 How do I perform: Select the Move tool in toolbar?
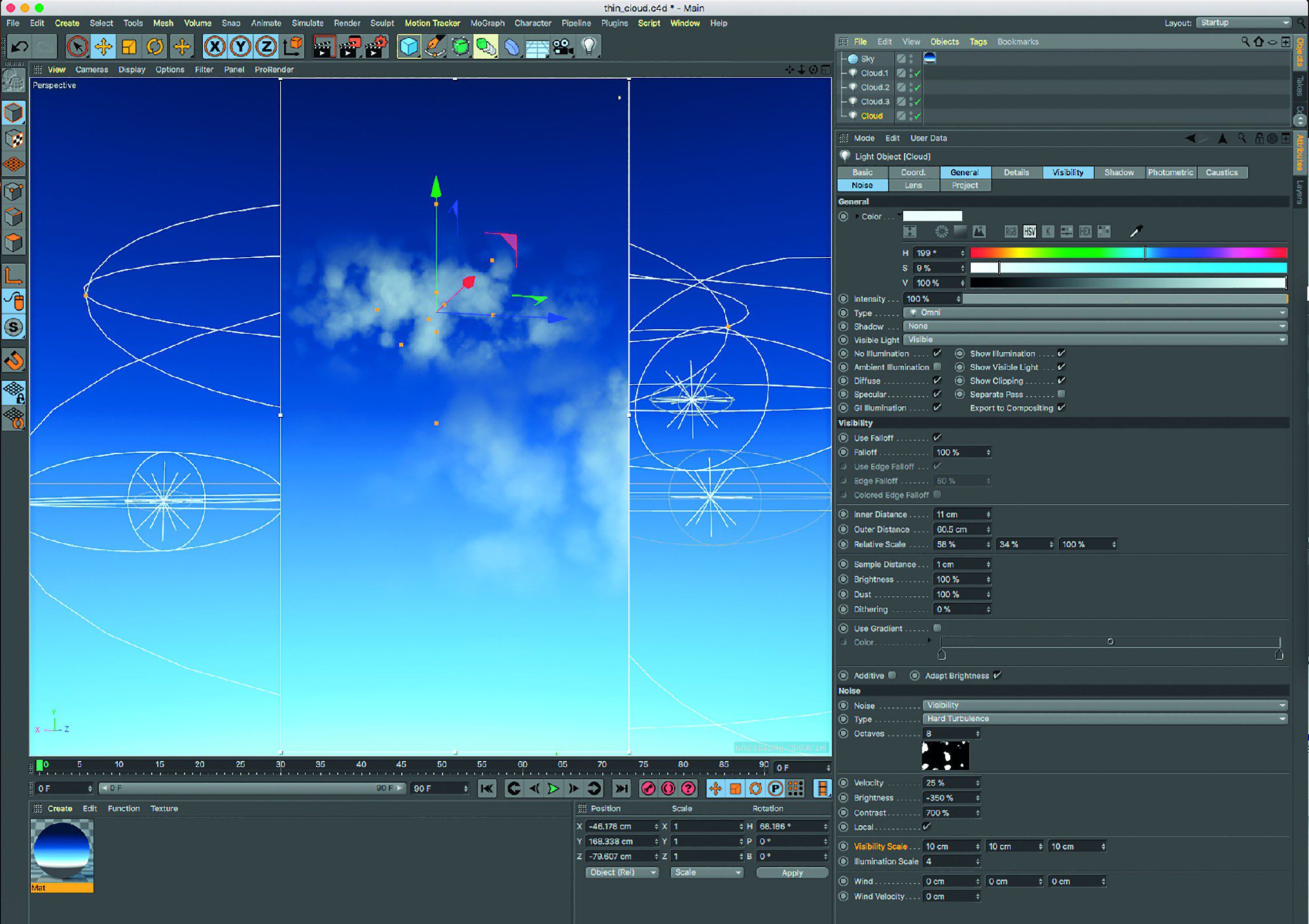point(103,46)
